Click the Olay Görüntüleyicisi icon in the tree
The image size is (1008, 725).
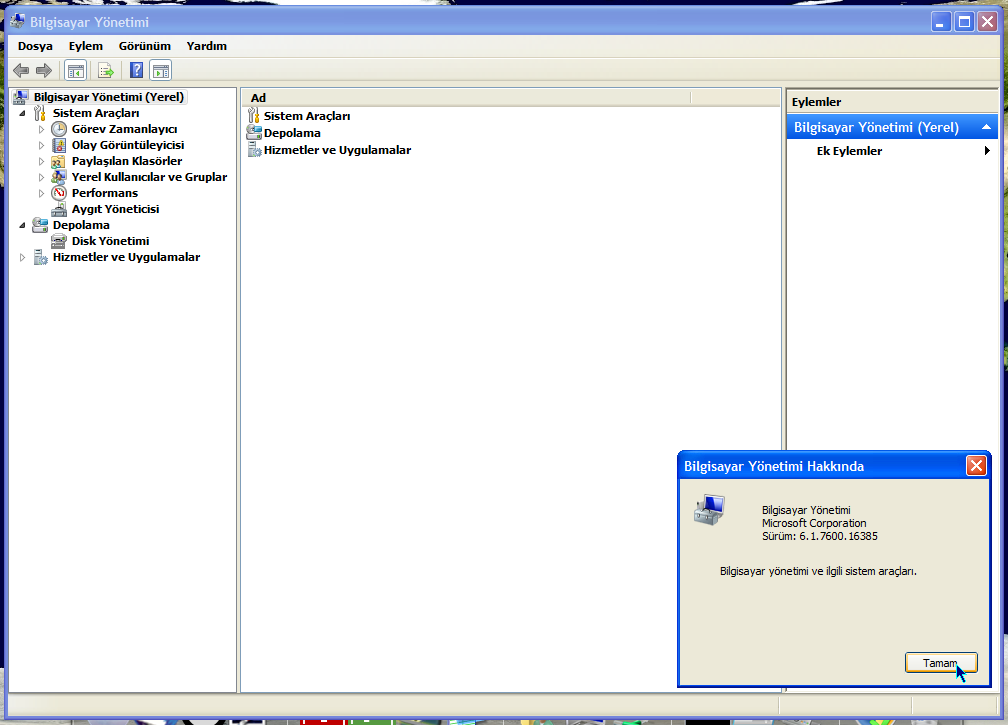click(59, 145)
